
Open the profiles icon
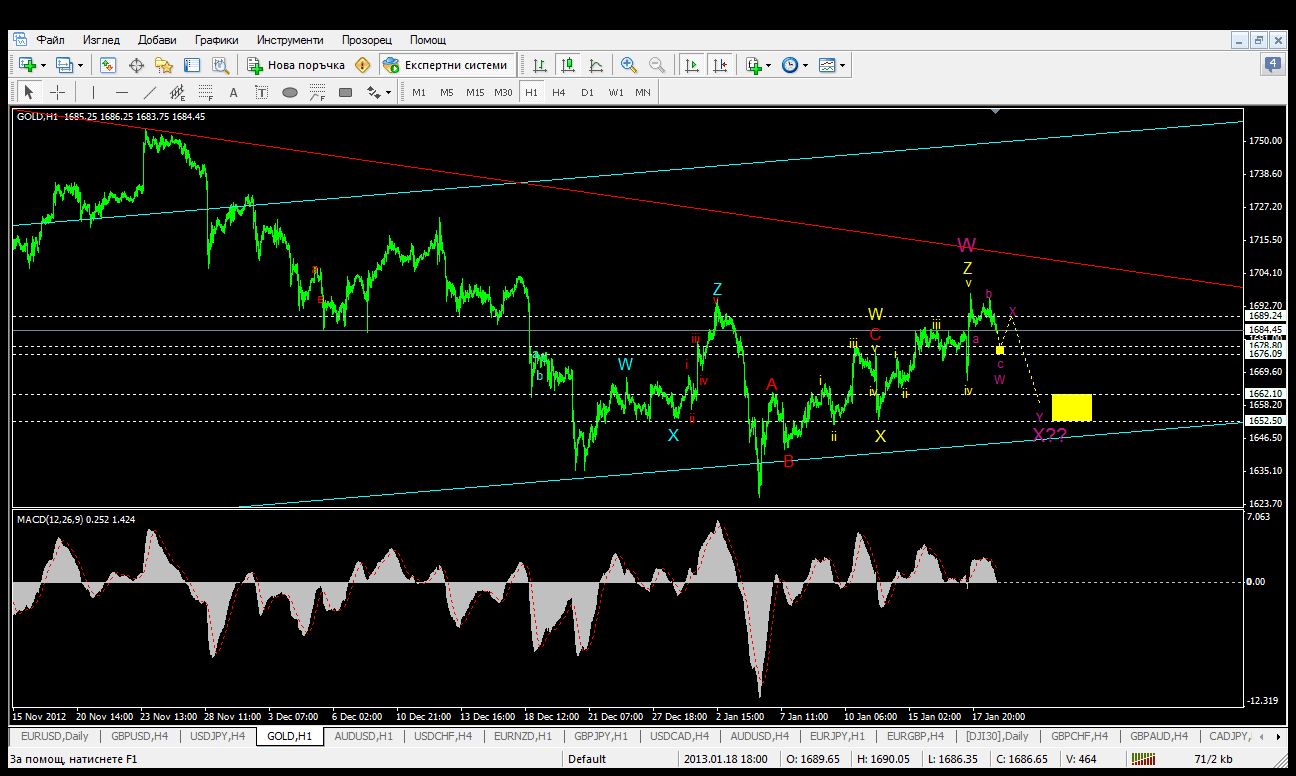click(x=64, y=65)
